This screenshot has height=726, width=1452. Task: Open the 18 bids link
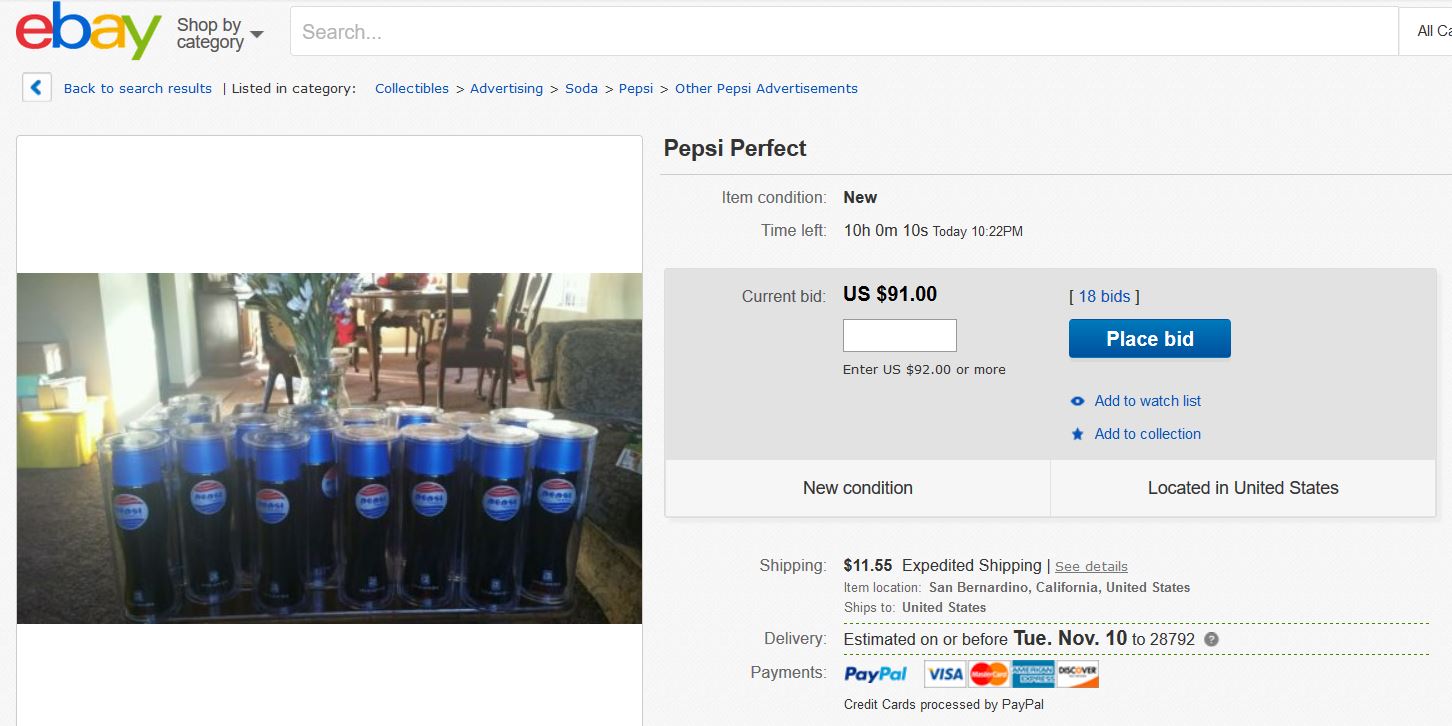tap(1104, 296)
